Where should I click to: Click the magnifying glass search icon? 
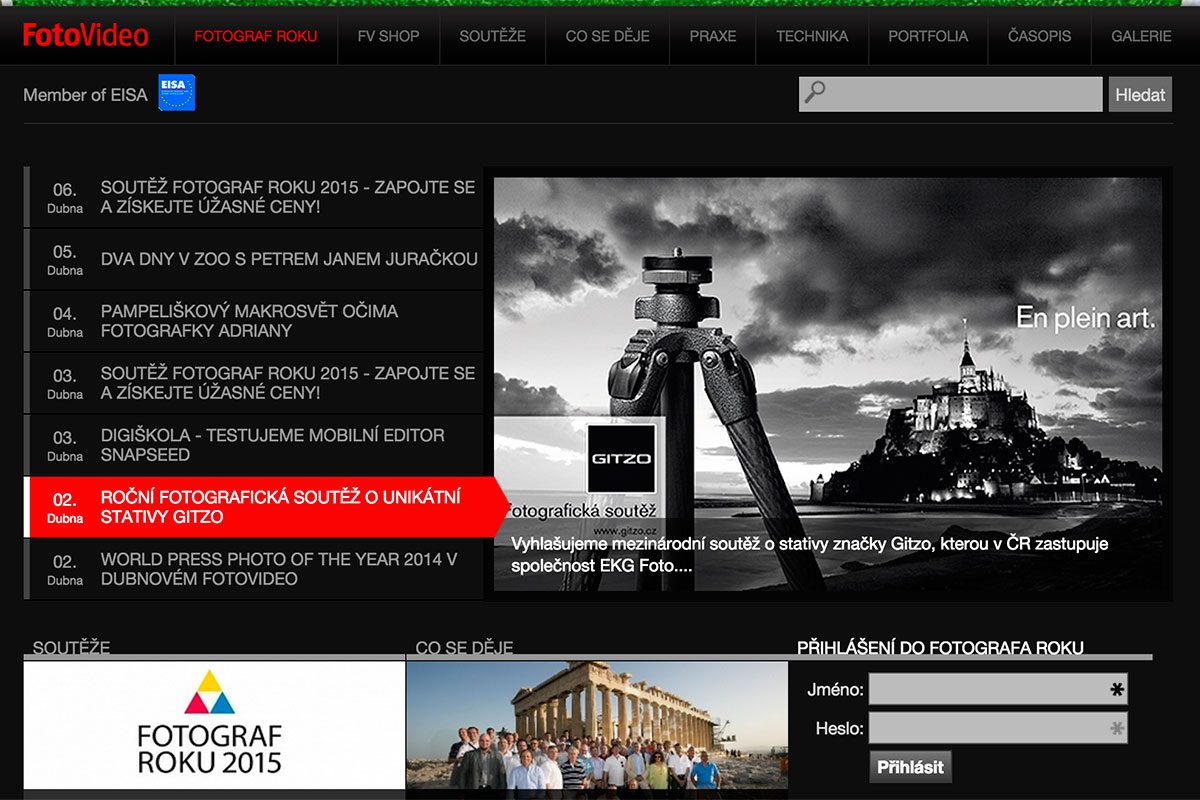point(815,93)
